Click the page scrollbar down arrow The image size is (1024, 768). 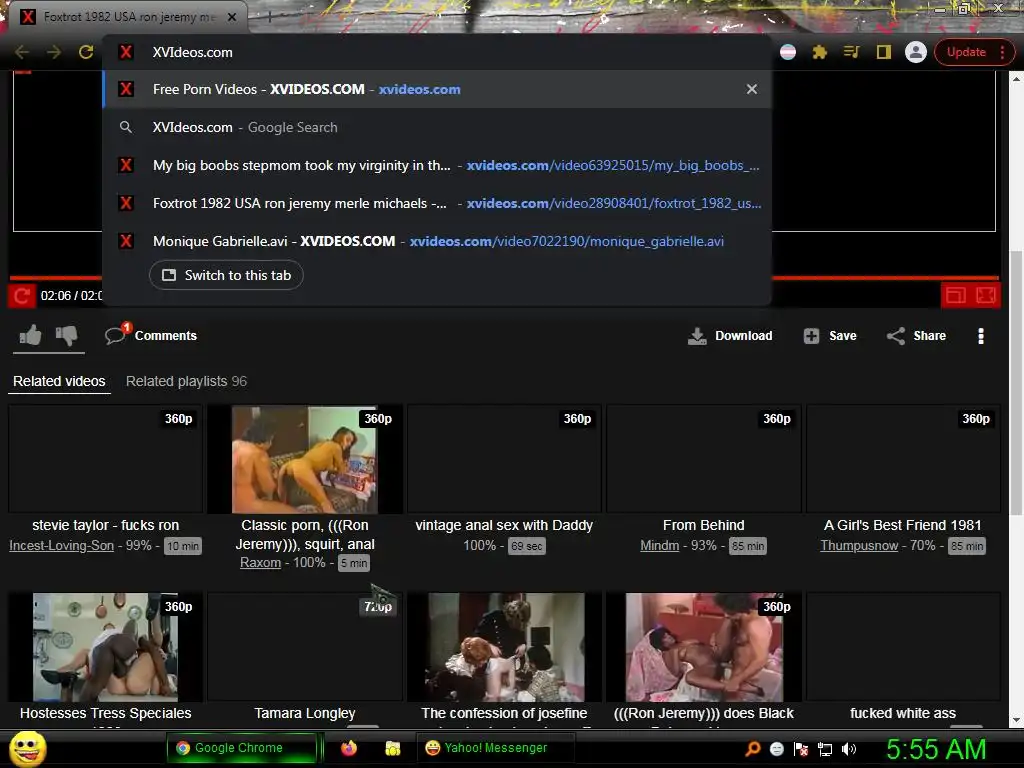pyautogui.click(x=1016, y=720)
